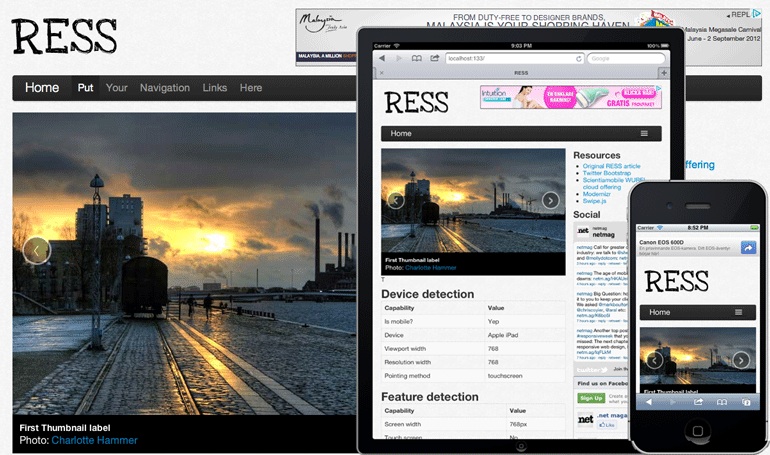Tap the blue arrow on Canon EOS ad

click(748, 248)
